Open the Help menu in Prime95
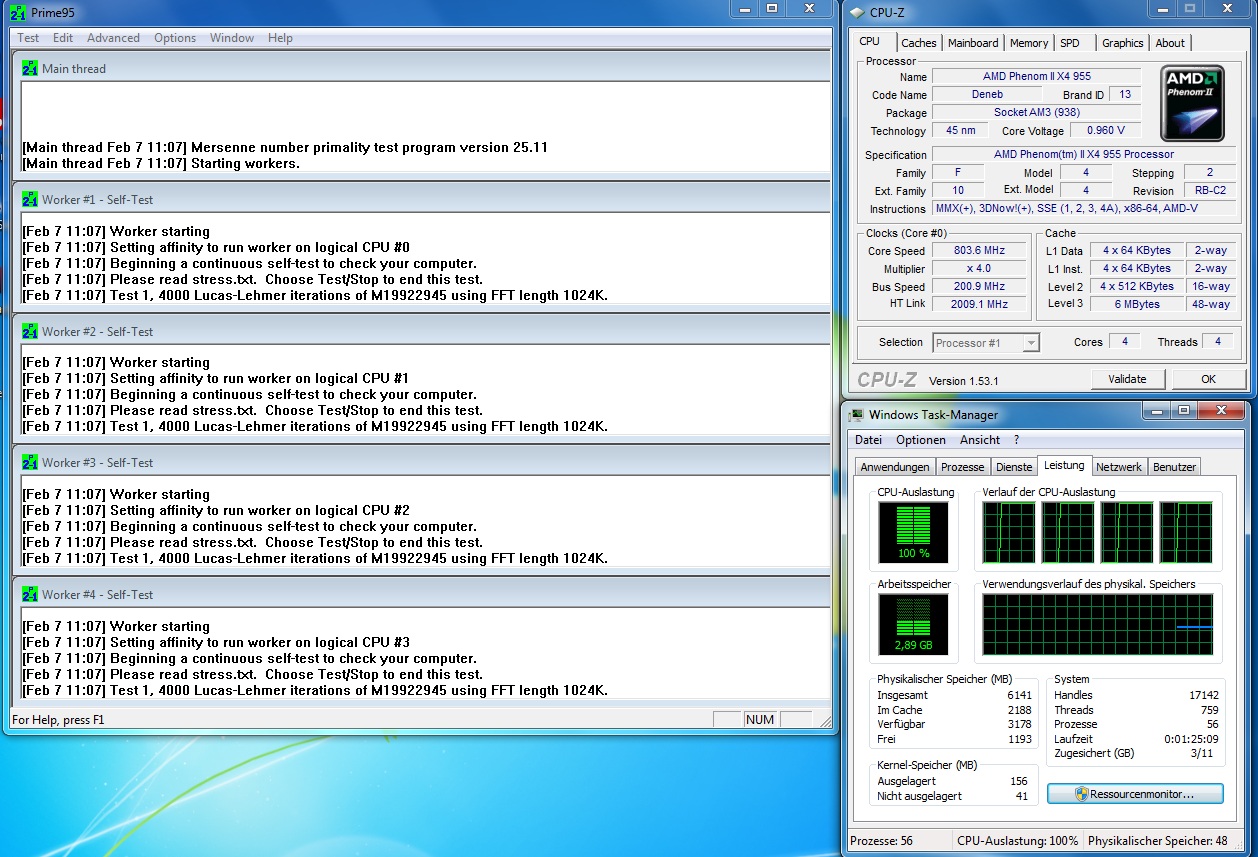Image resolution: width=1258 pixels, height=857 pixels. 281,38
